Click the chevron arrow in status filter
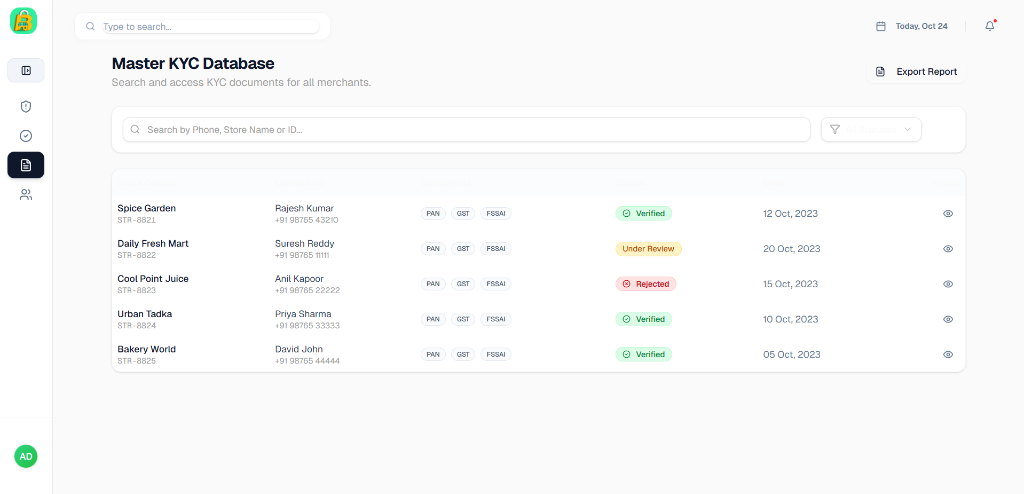The height and width of the screenshot is (494, 1024). [907, 129]
